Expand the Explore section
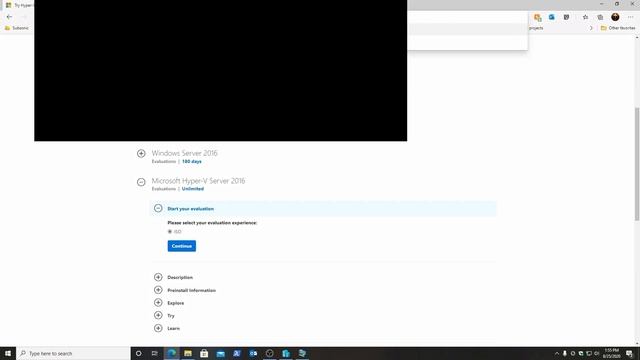Image resolution: width=640 pixels, height=360 pixels. point(158,302)
